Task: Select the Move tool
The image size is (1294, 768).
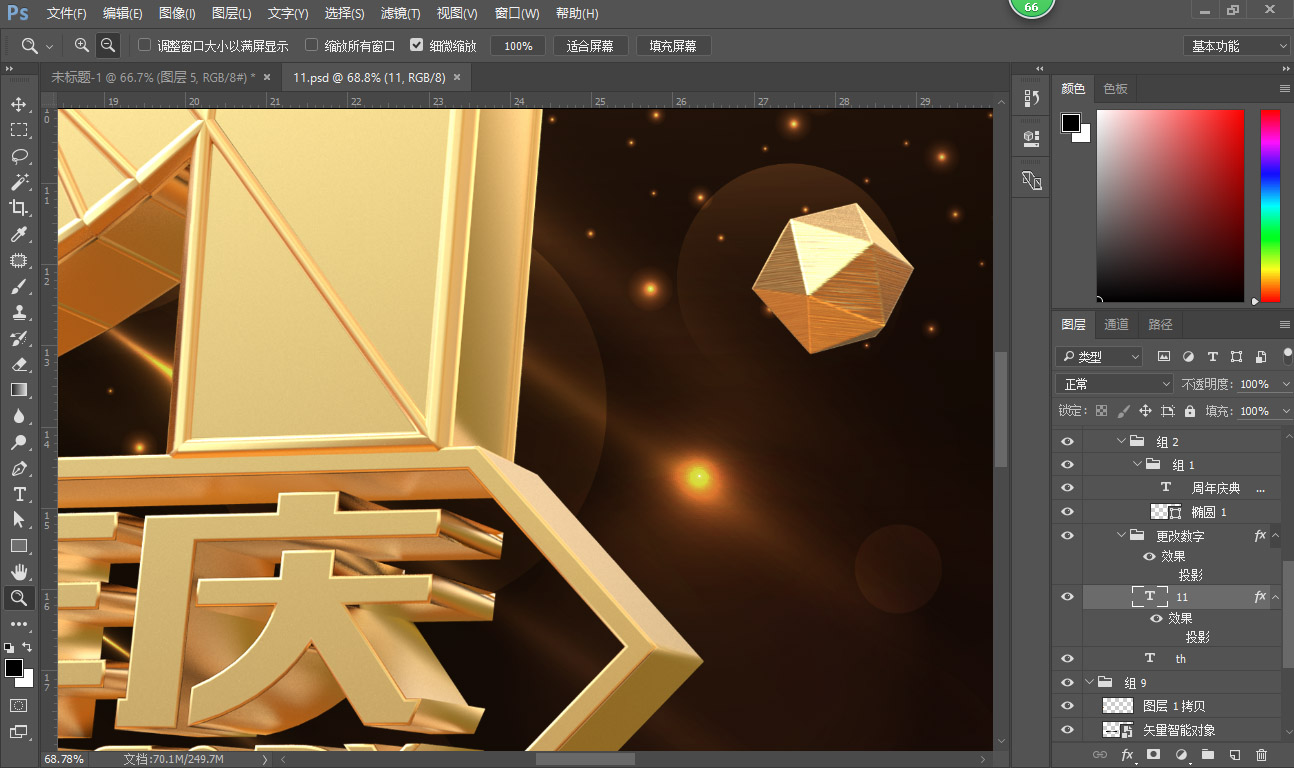Action: [18, 104]
